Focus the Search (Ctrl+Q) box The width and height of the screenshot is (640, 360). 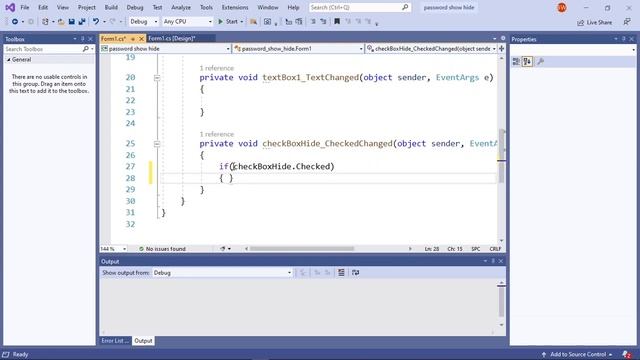360,7
